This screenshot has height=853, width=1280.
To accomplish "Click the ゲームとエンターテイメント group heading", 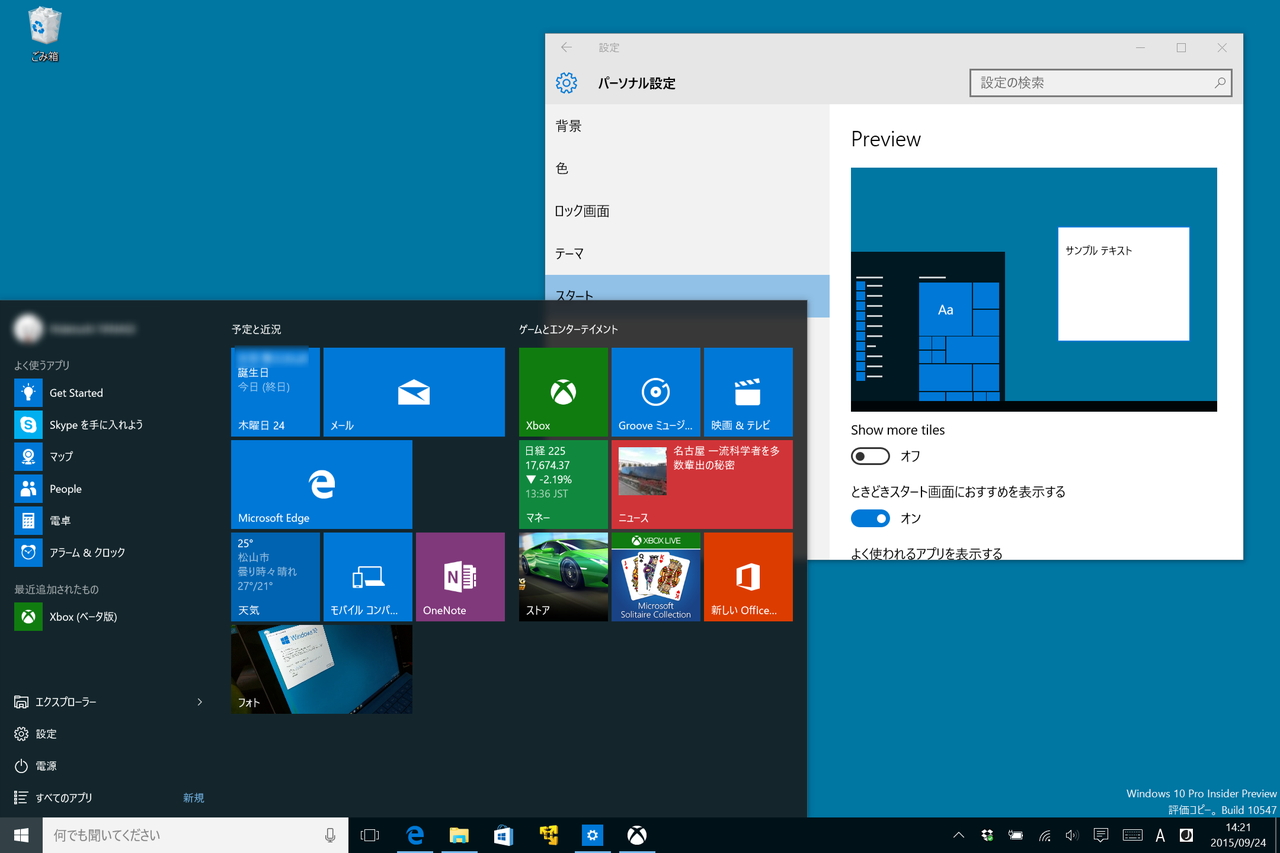I will (569, 329).
